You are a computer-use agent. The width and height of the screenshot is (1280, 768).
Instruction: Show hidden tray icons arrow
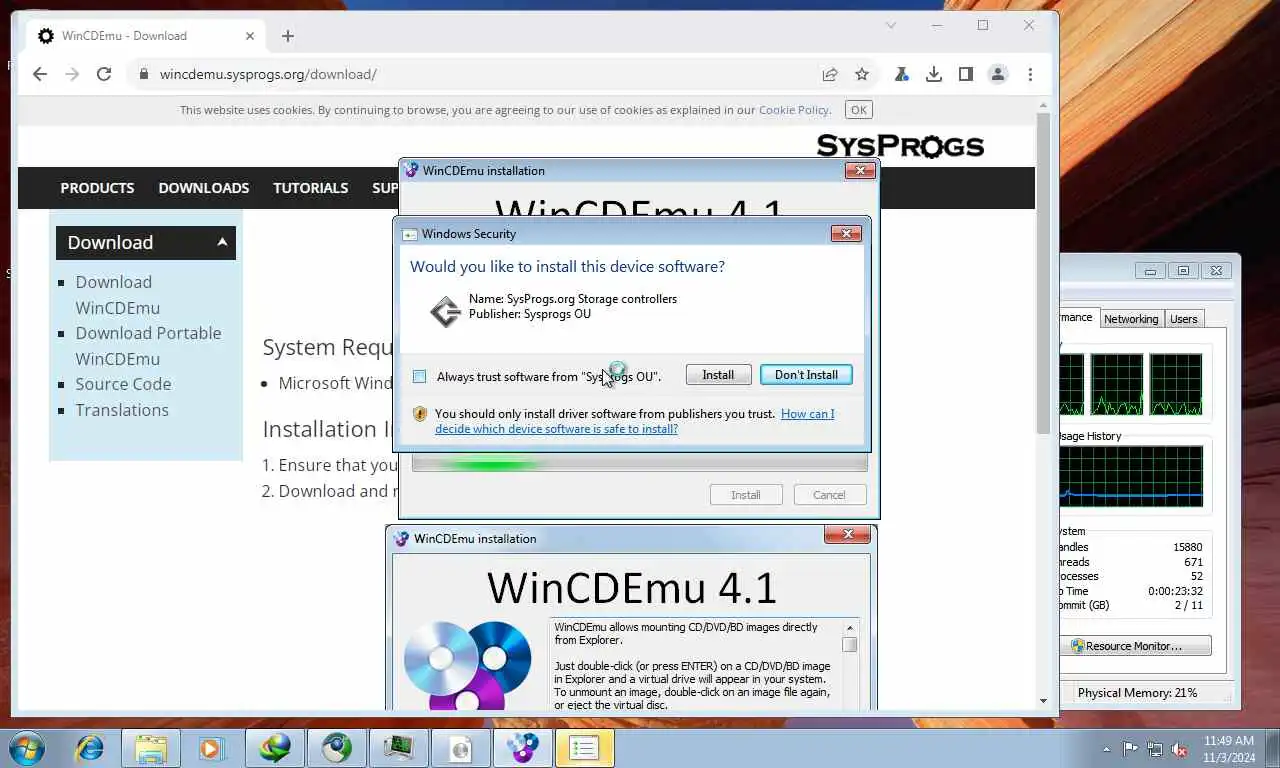(x=1106, y=749)
